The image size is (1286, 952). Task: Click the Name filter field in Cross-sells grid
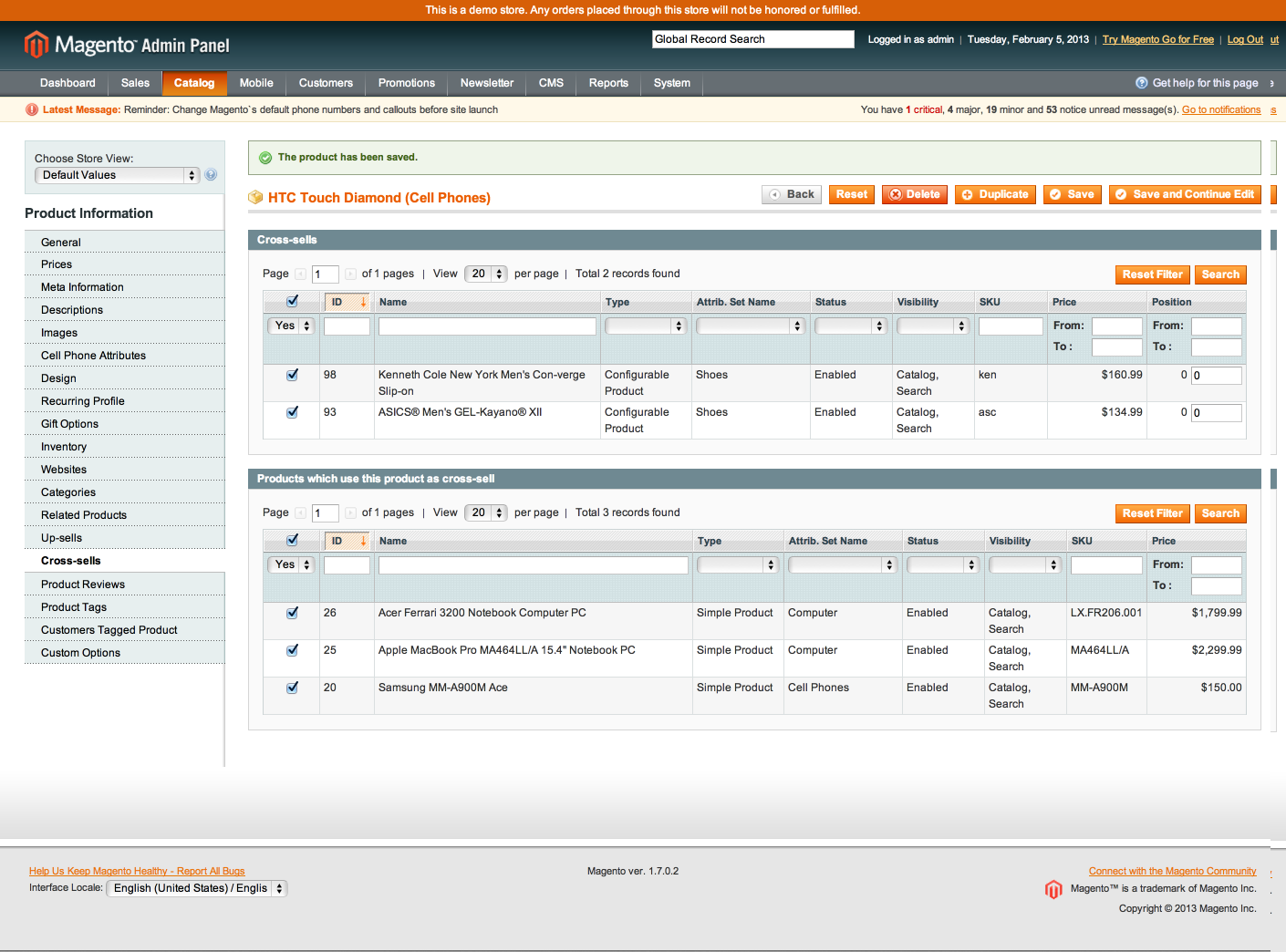point(487,326)
